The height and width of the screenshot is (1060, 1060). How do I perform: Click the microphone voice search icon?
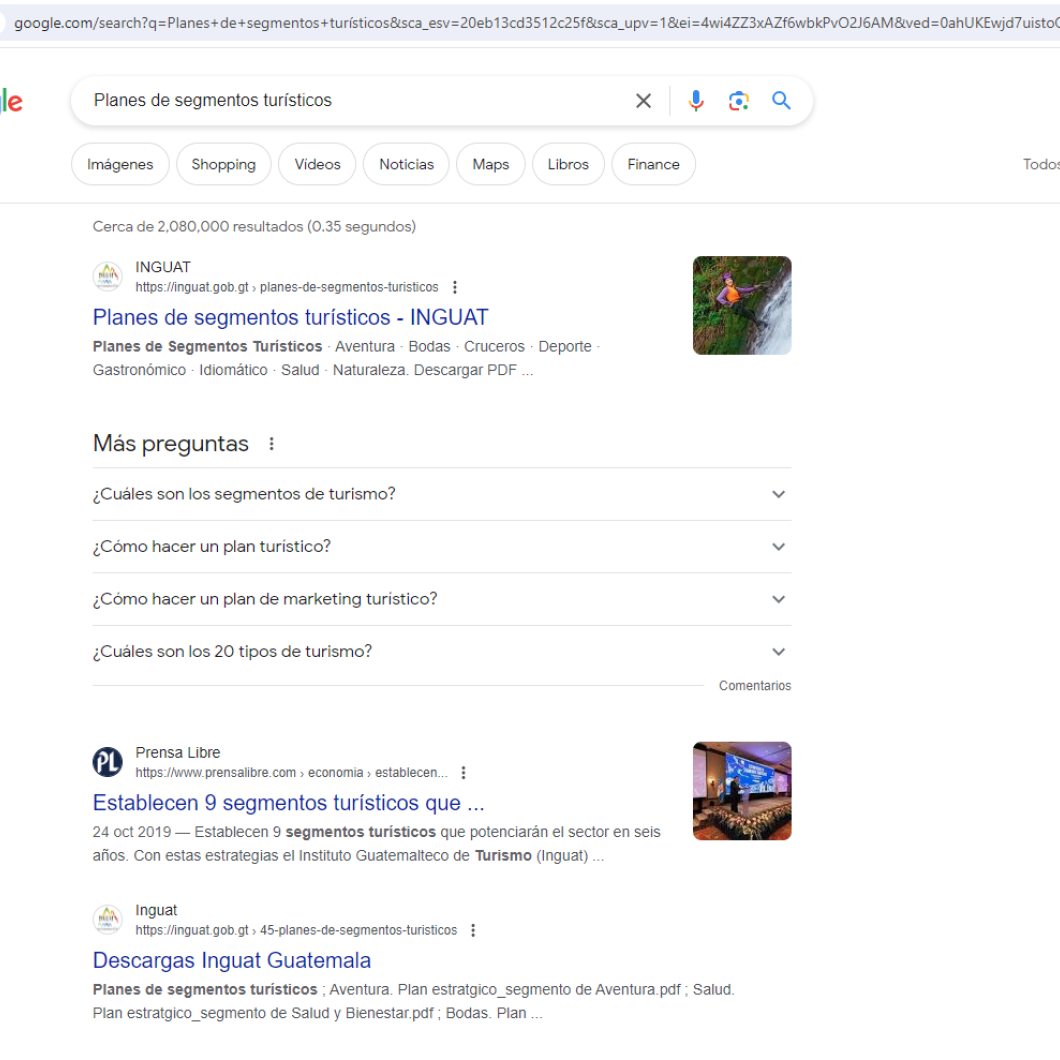click(x=695, y=100)
